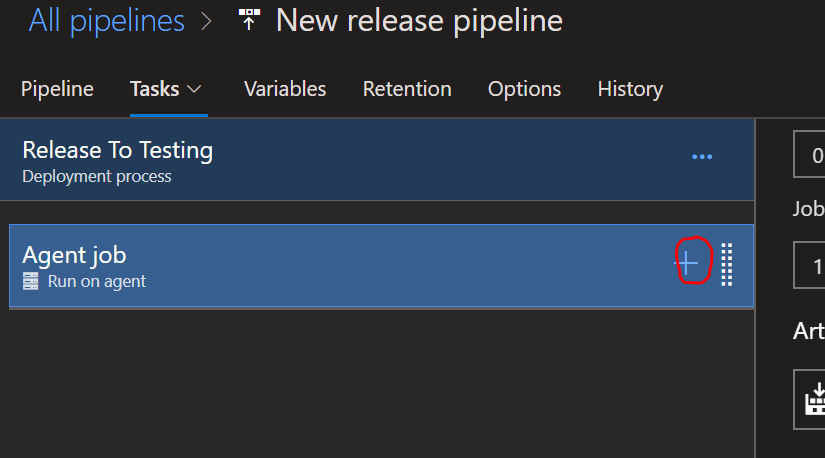Select the Agent job row

[300, 266]
